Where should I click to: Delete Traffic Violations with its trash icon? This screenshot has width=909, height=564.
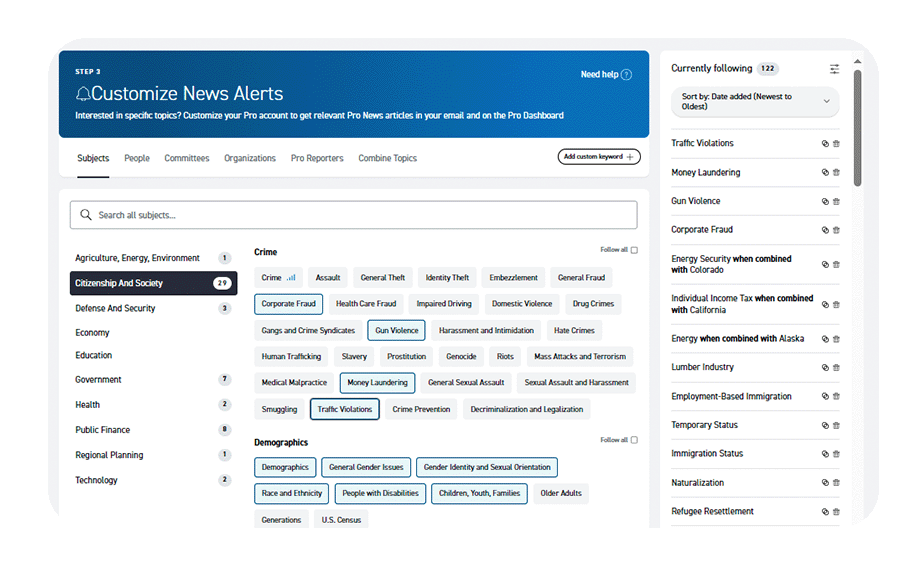836,144
